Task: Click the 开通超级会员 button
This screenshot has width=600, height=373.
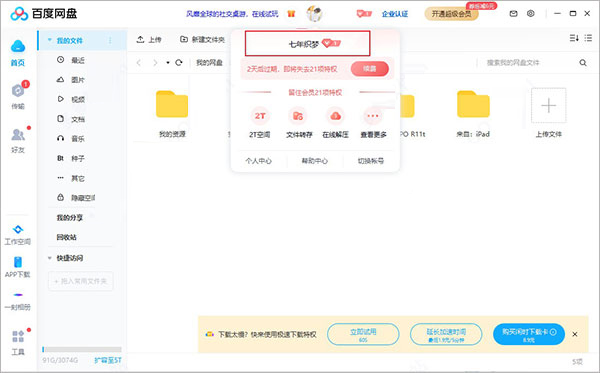Action: pyautogui.click(x=452, y=14)
